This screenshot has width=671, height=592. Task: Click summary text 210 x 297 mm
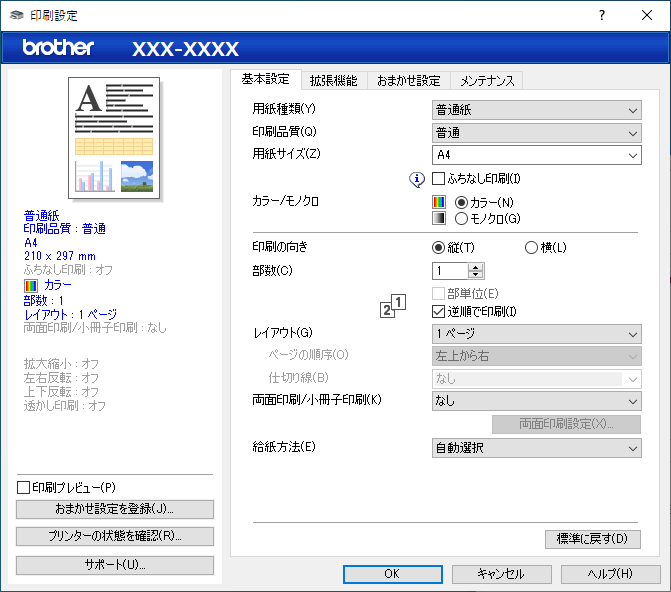coord(60,256)
